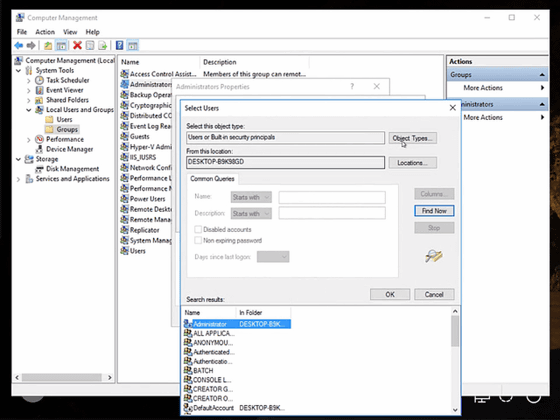Close the Select Users dialog
The image size is (560, 420).
452,108
